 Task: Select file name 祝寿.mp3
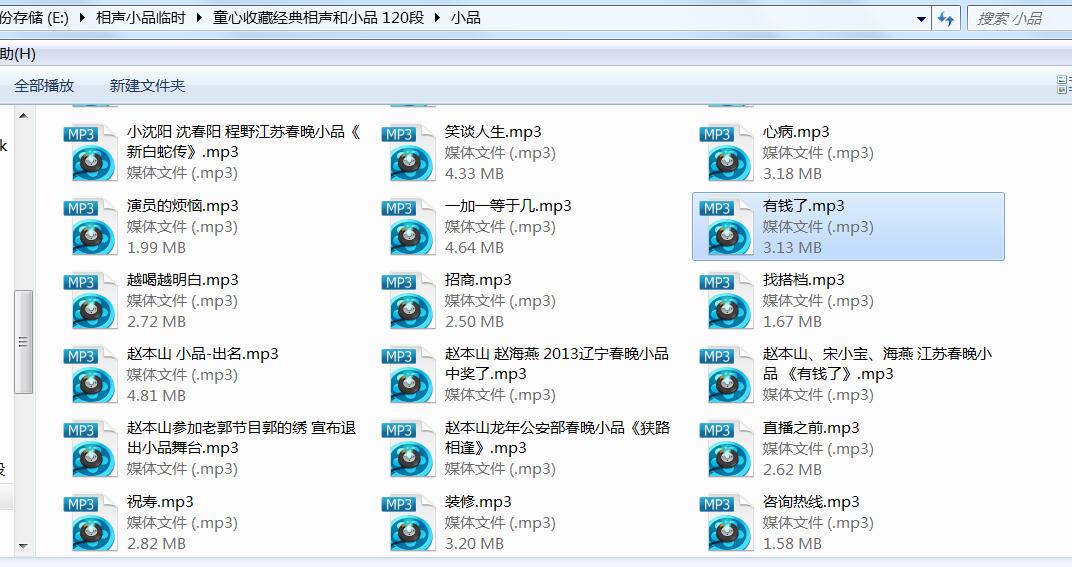(x=160, y=502)
